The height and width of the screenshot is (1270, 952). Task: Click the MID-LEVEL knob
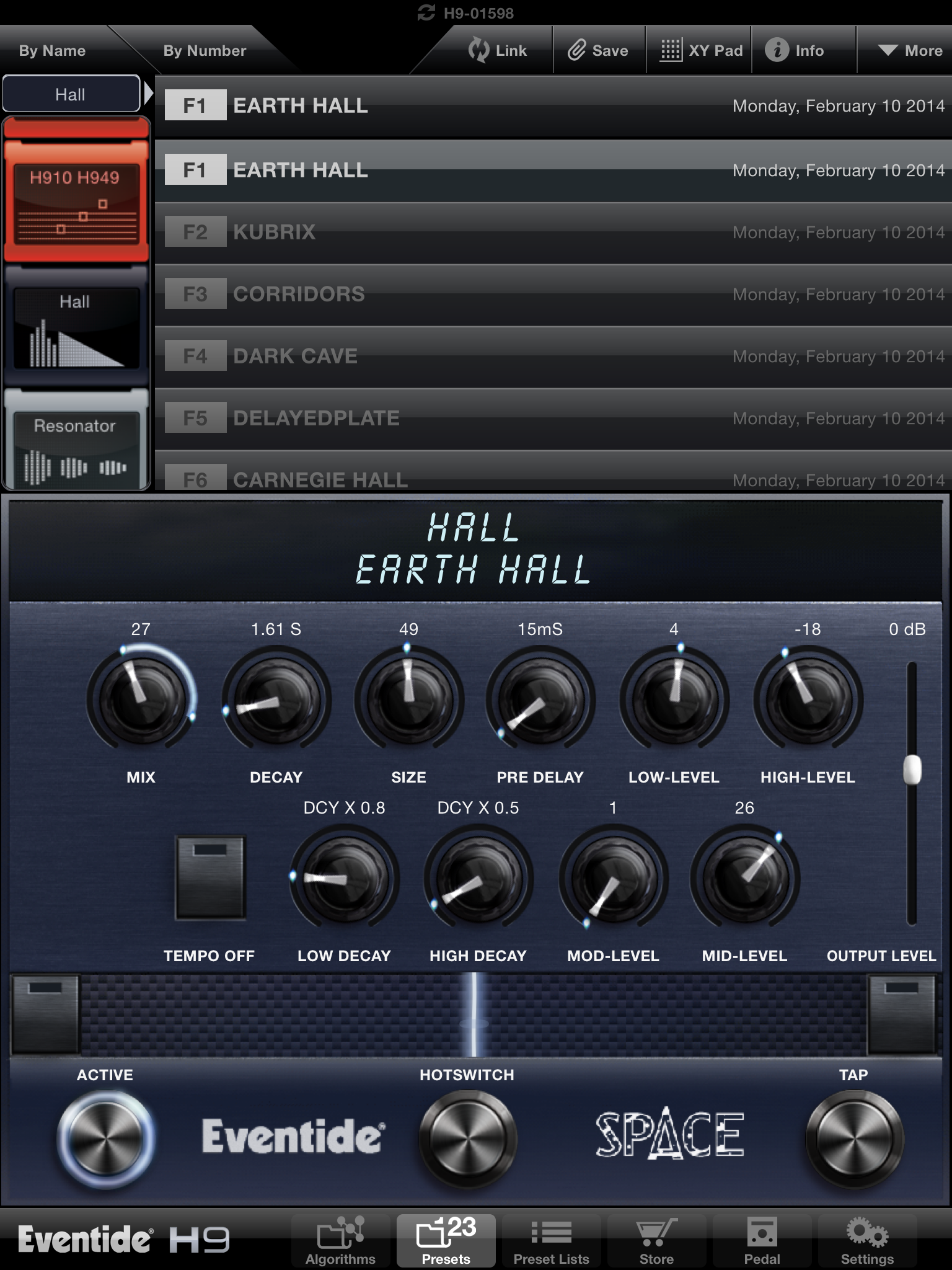(744, 877)
